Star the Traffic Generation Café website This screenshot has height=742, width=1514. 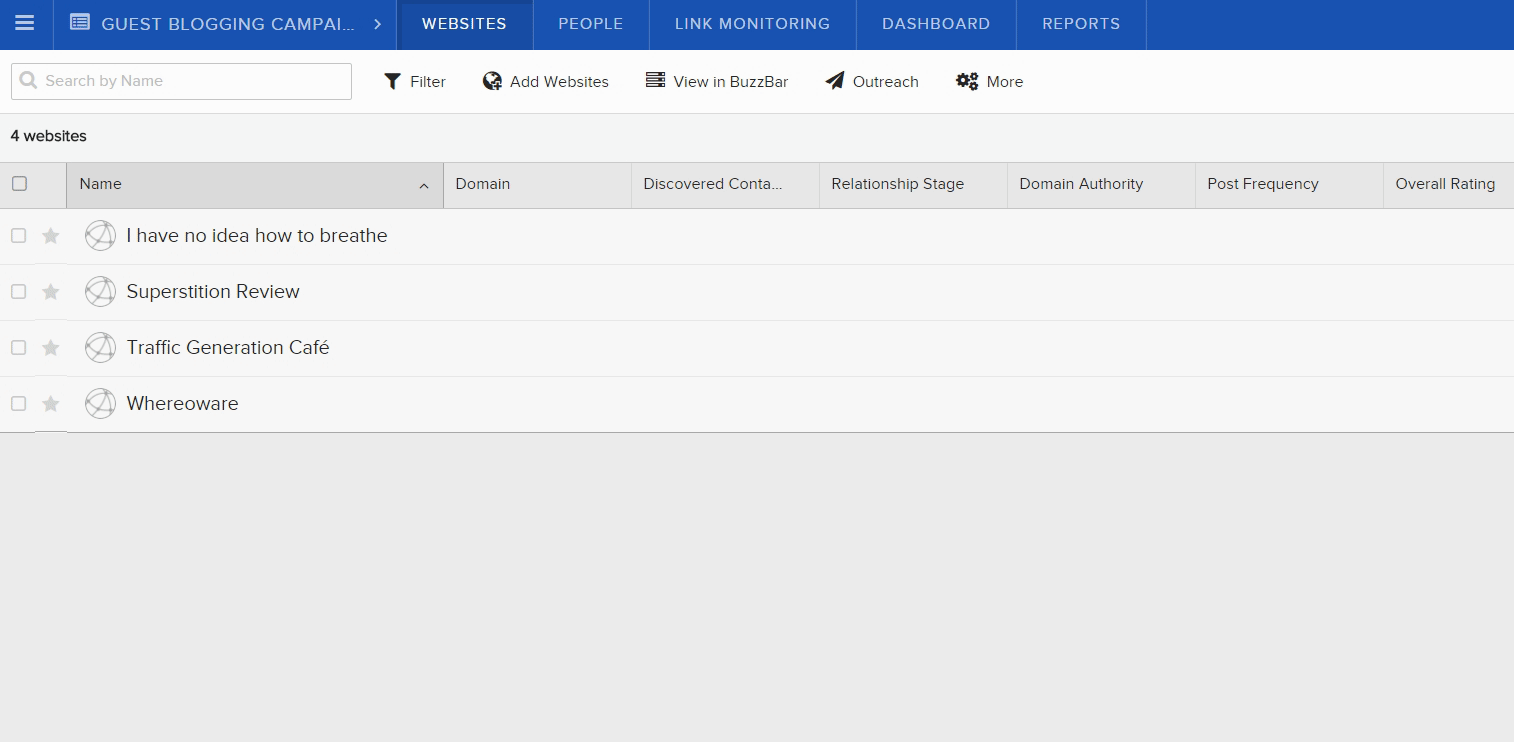51,348
